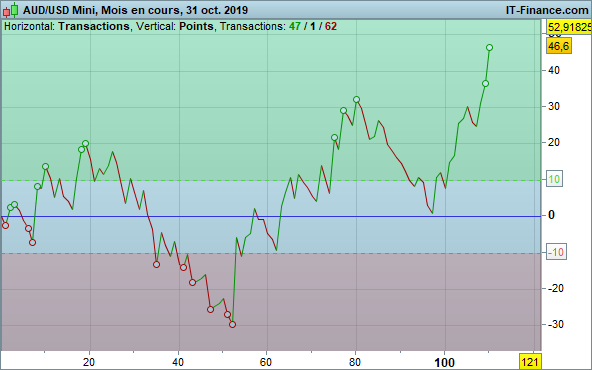
Task: Click the 30 label on the vertical axis
Action: coord(554,106)
